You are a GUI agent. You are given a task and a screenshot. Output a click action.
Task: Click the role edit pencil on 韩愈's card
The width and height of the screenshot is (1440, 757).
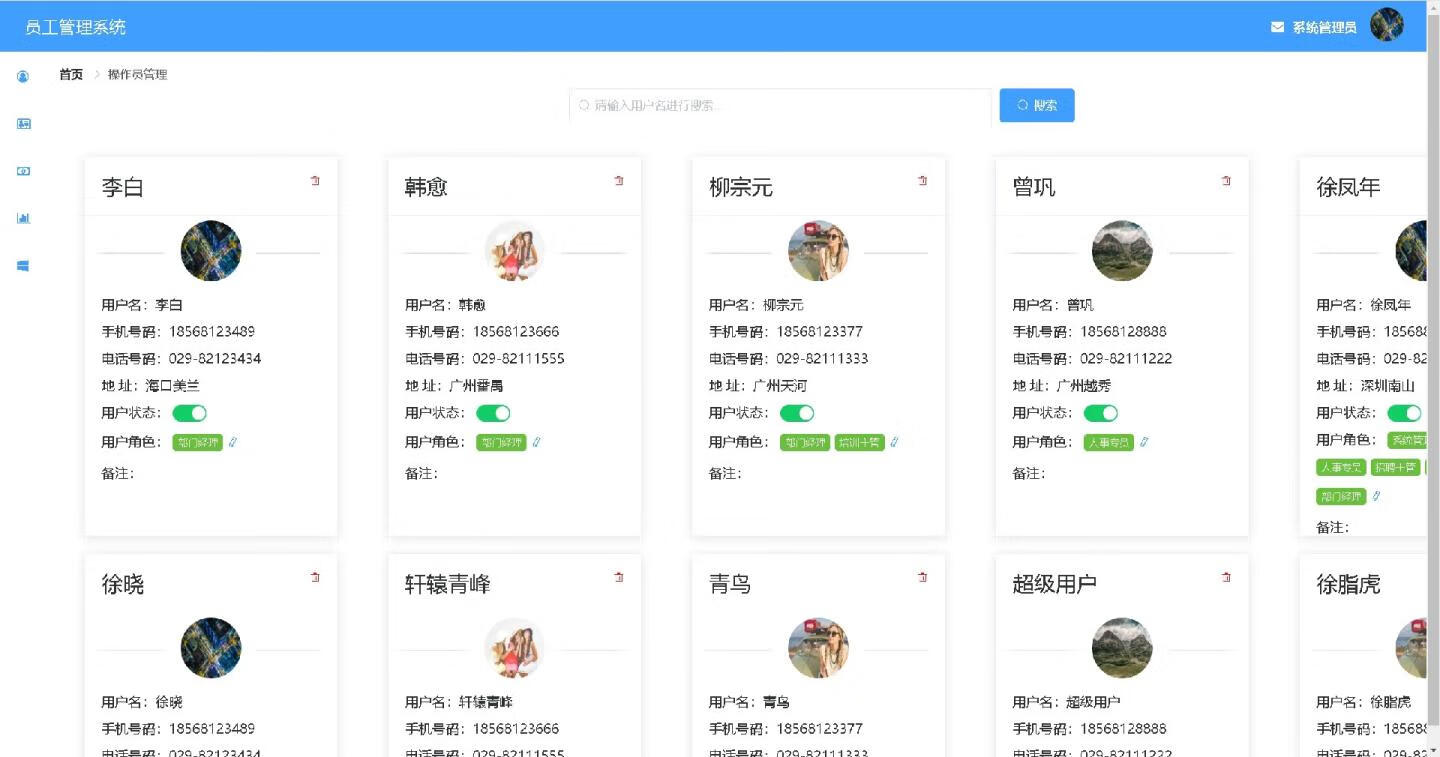537,442
